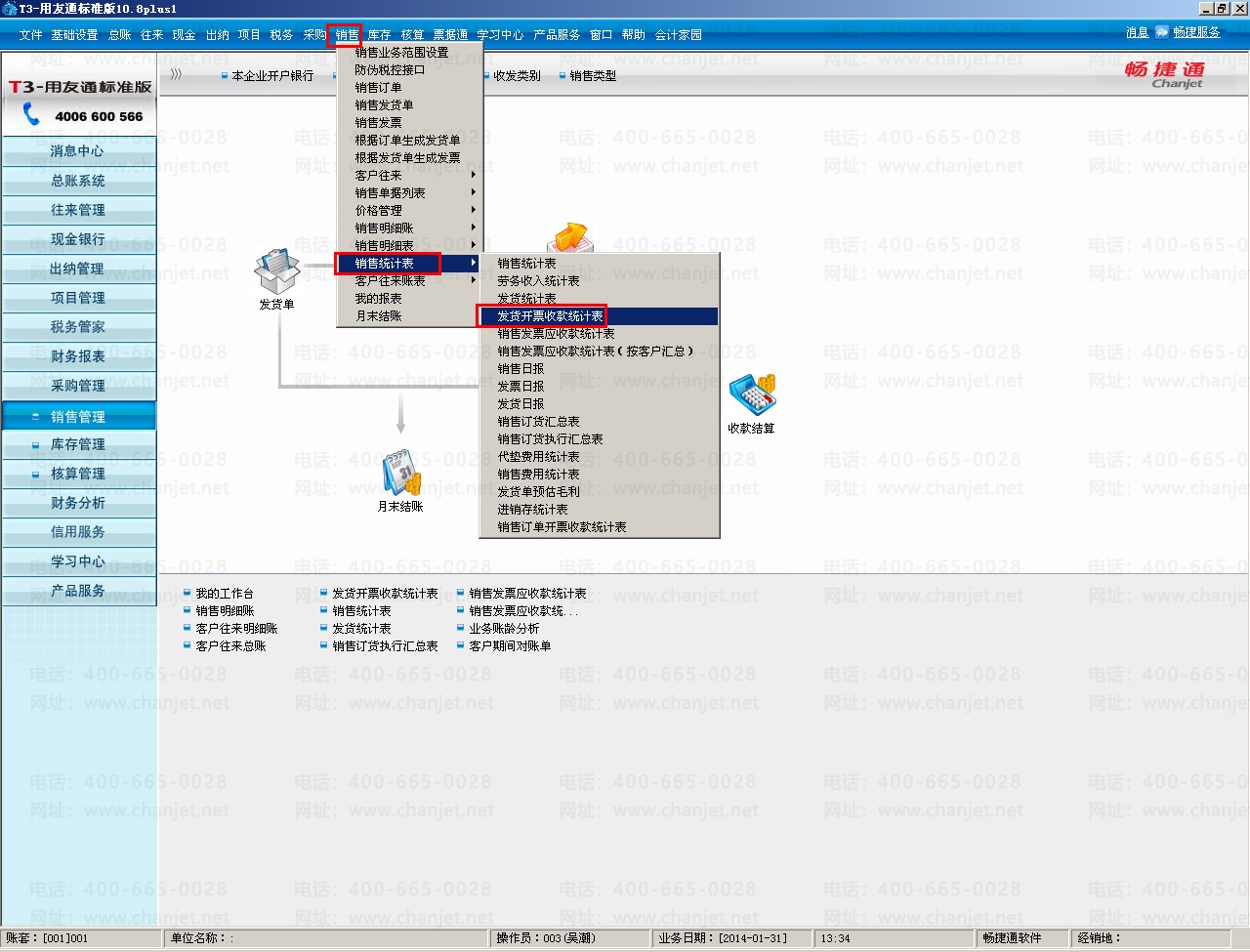Open 消息中心 in the left sidebar
Viewport: 1250px width, 952px height.
click(x=78, y=151)
